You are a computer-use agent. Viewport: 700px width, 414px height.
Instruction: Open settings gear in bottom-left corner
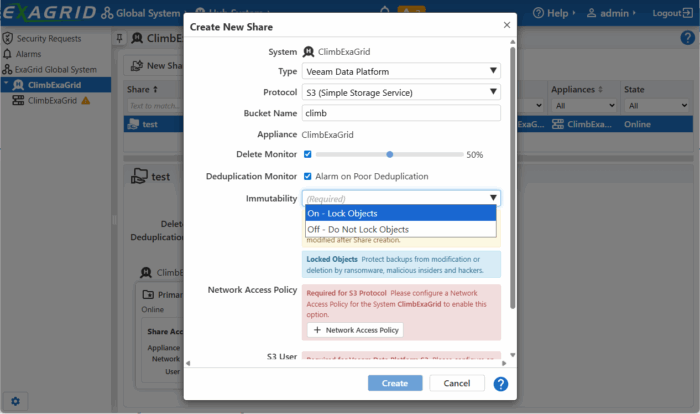(x=16, y=401)
